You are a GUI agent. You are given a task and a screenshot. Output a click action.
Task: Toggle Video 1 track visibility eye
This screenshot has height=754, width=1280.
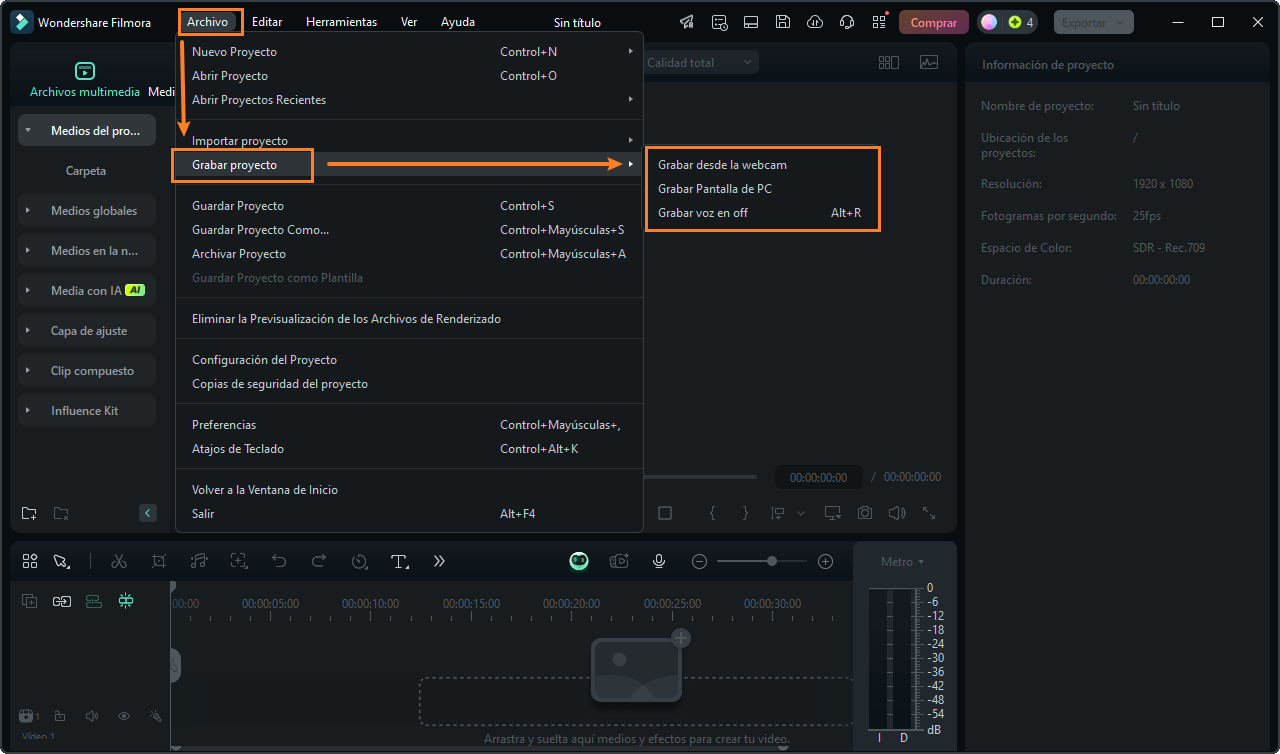(124, 716)
